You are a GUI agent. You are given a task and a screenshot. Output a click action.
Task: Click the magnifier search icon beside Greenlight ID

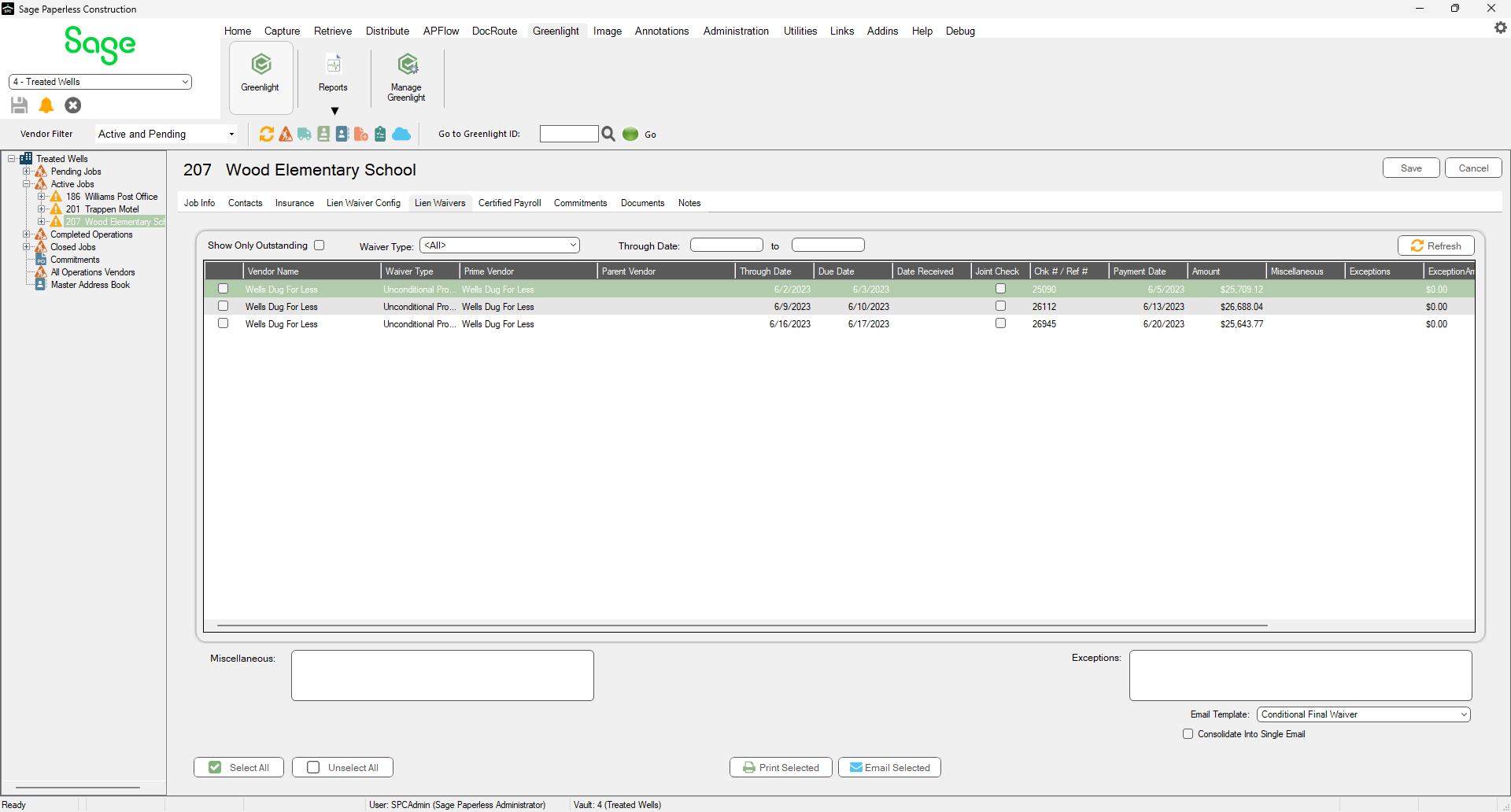[608, 135]
